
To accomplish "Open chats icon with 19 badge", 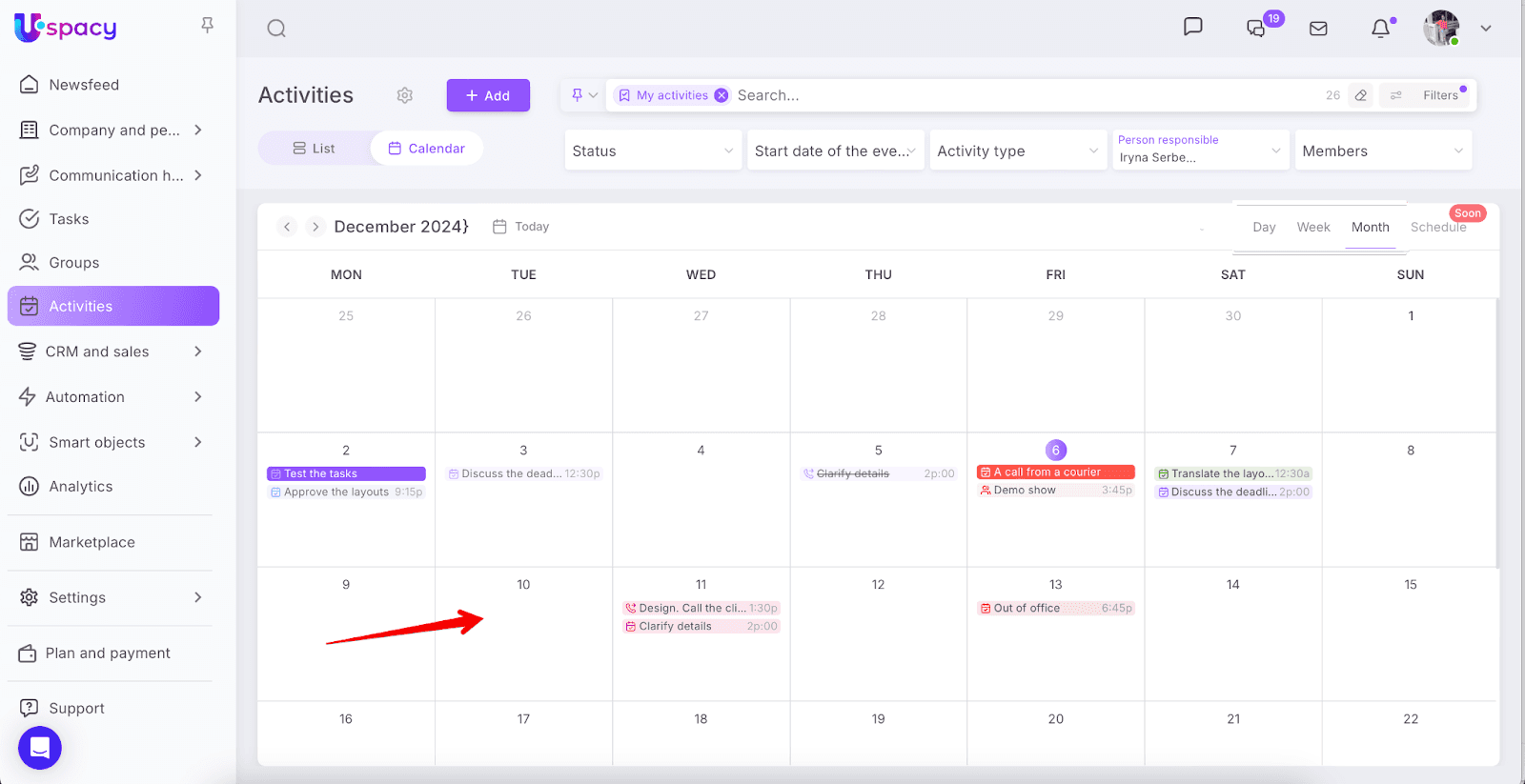I will tap(1257, 29).
